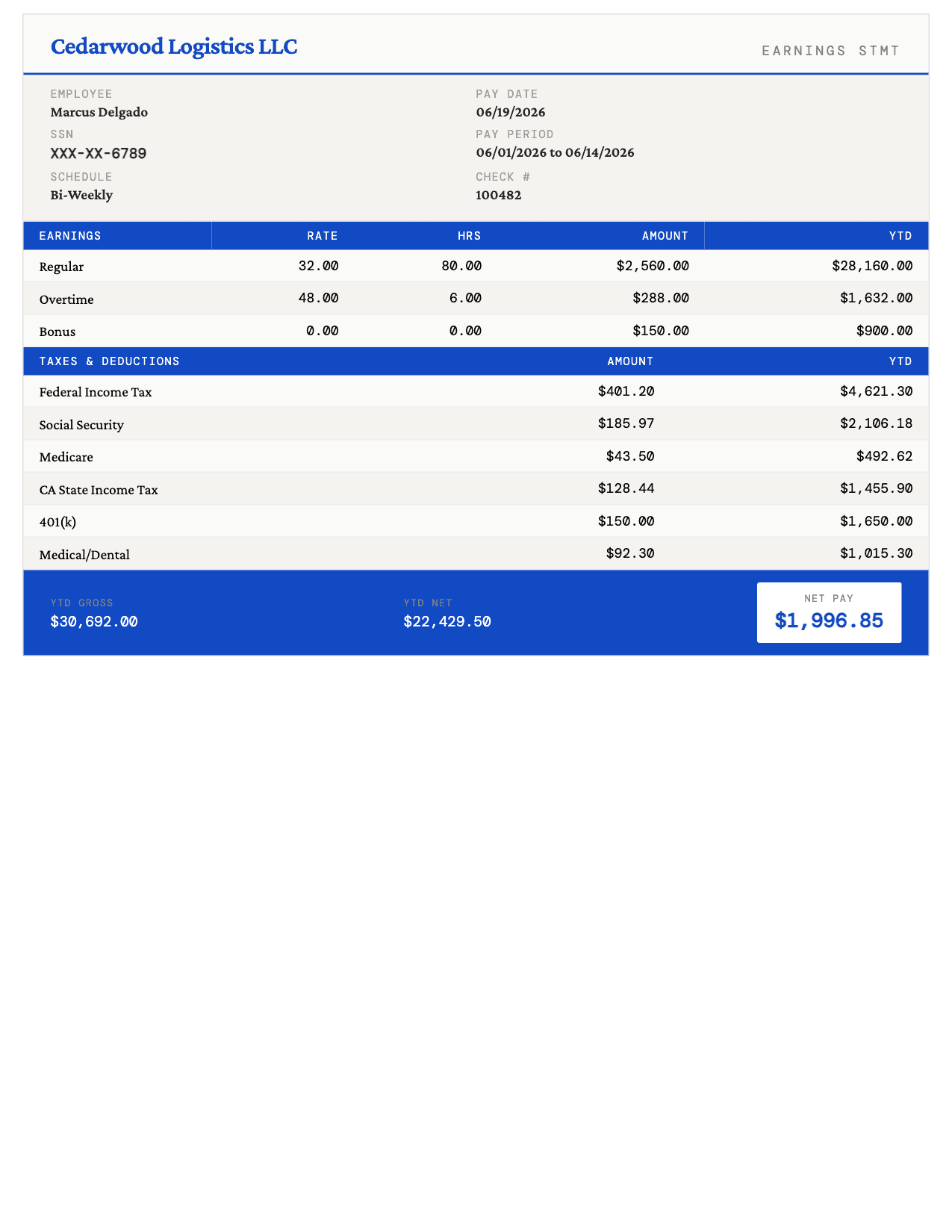Click Bonus amount $150.00

pos(661,331)
